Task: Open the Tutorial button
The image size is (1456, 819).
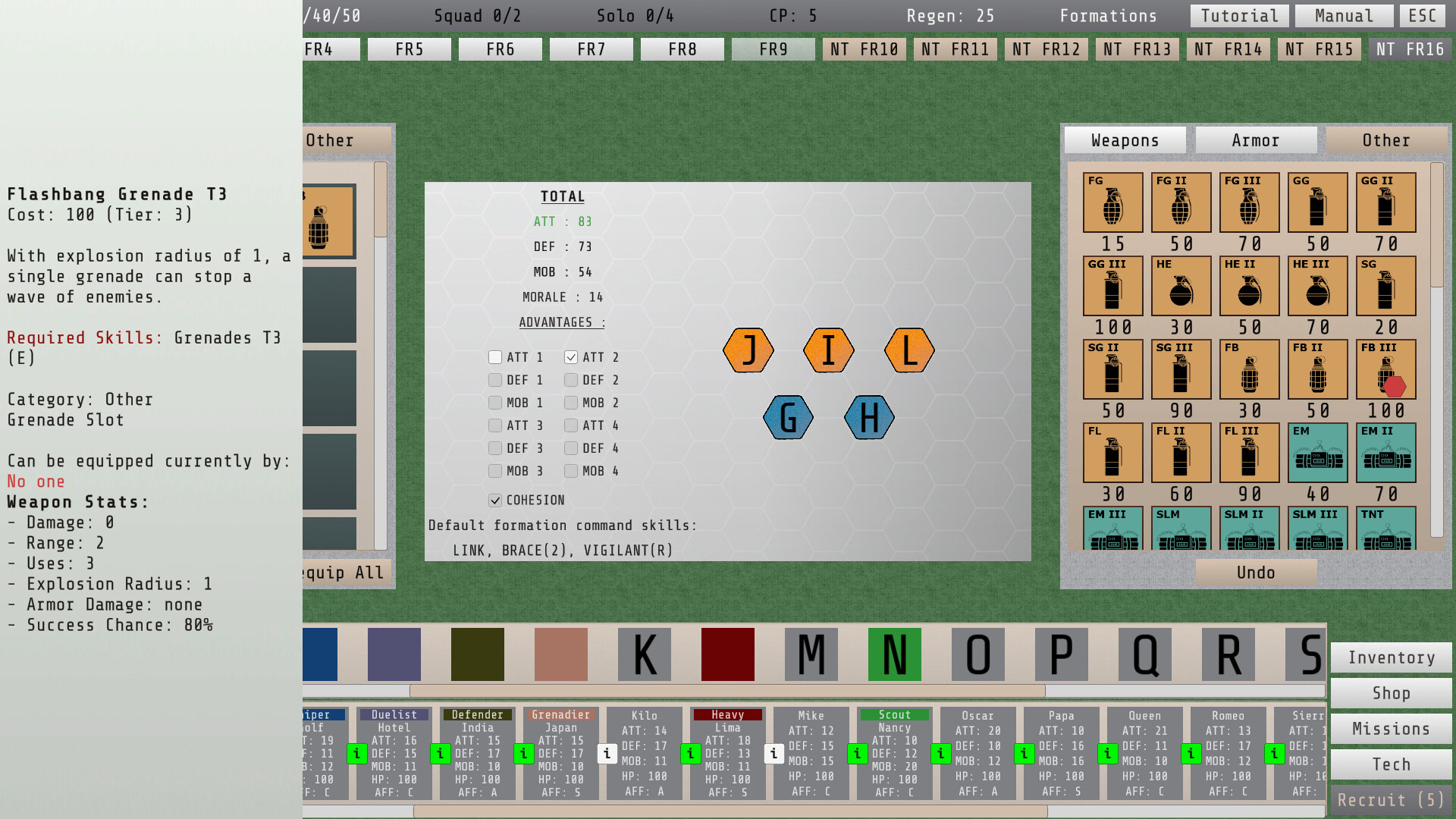Action: coord(1240,16)
